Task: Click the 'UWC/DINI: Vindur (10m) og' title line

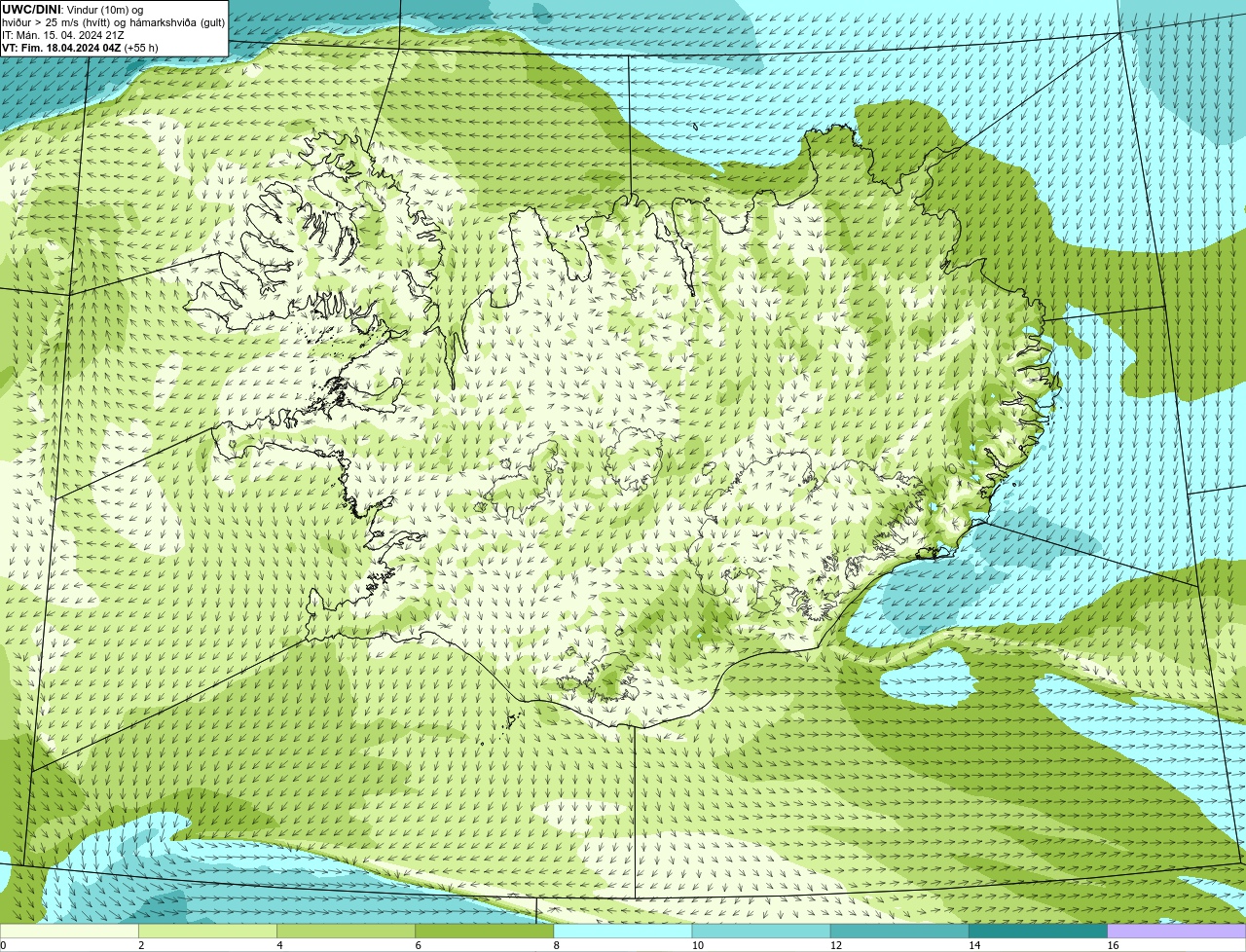Action: click(x=73, y=10)
